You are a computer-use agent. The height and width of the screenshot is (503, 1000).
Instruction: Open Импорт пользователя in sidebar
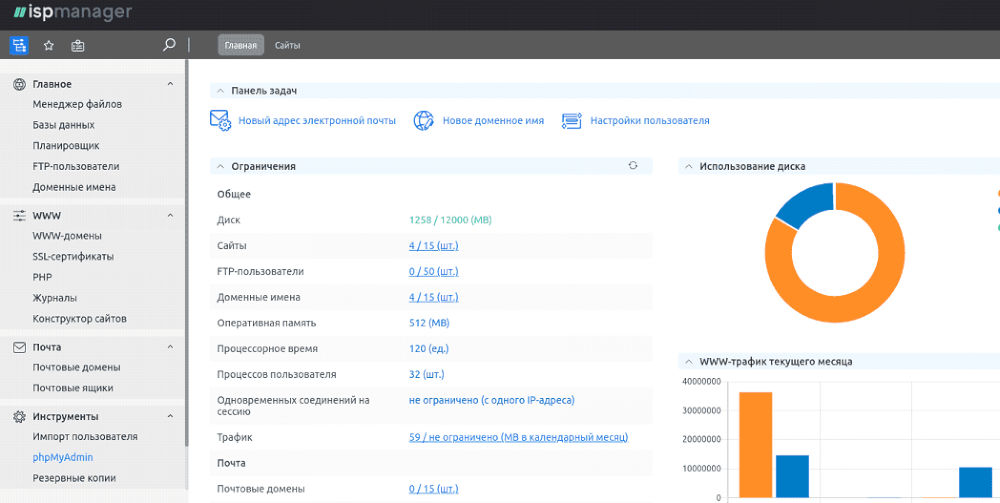tap(85, 437)
